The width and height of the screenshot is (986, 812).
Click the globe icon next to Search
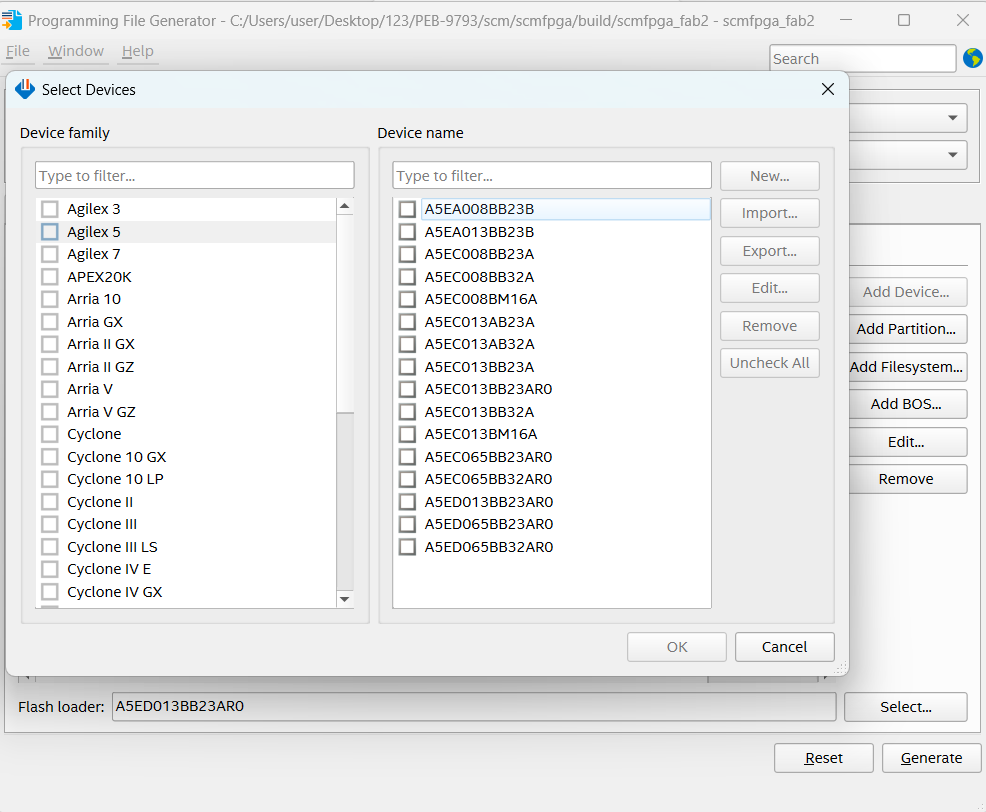click(973, 58)
